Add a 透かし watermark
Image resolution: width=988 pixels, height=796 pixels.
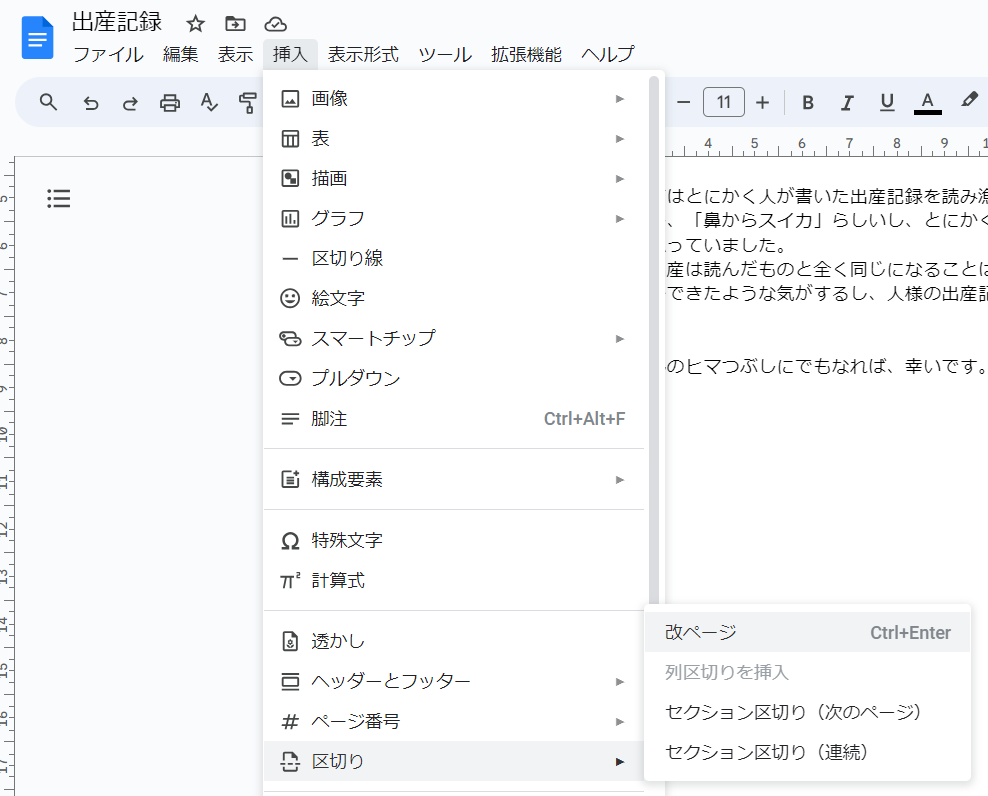(x=454, y=641)
